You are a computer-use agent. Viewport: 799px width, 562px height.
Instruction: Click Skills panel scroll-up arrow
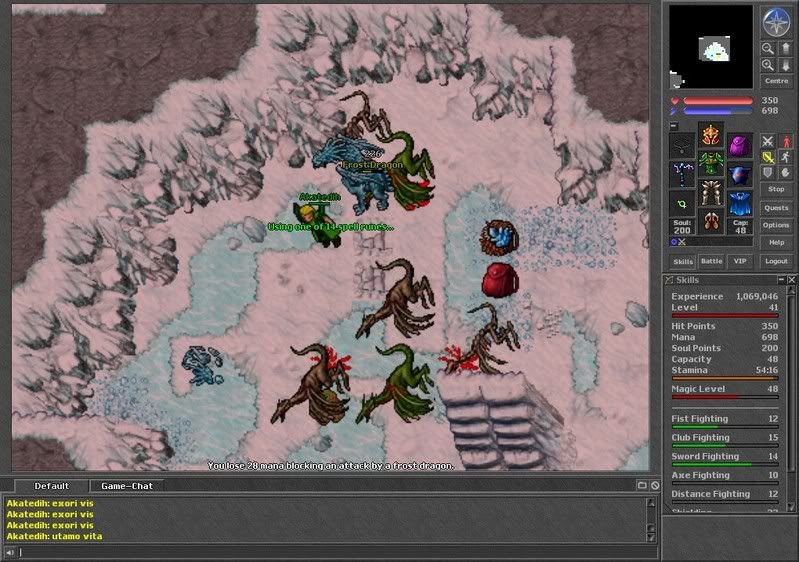[791, 290]
